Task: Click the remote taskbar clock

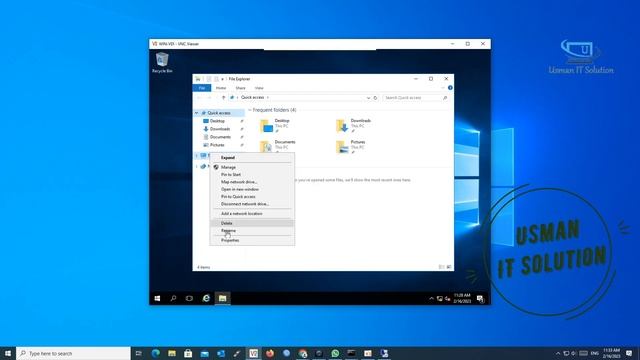Action: (462, 298)
